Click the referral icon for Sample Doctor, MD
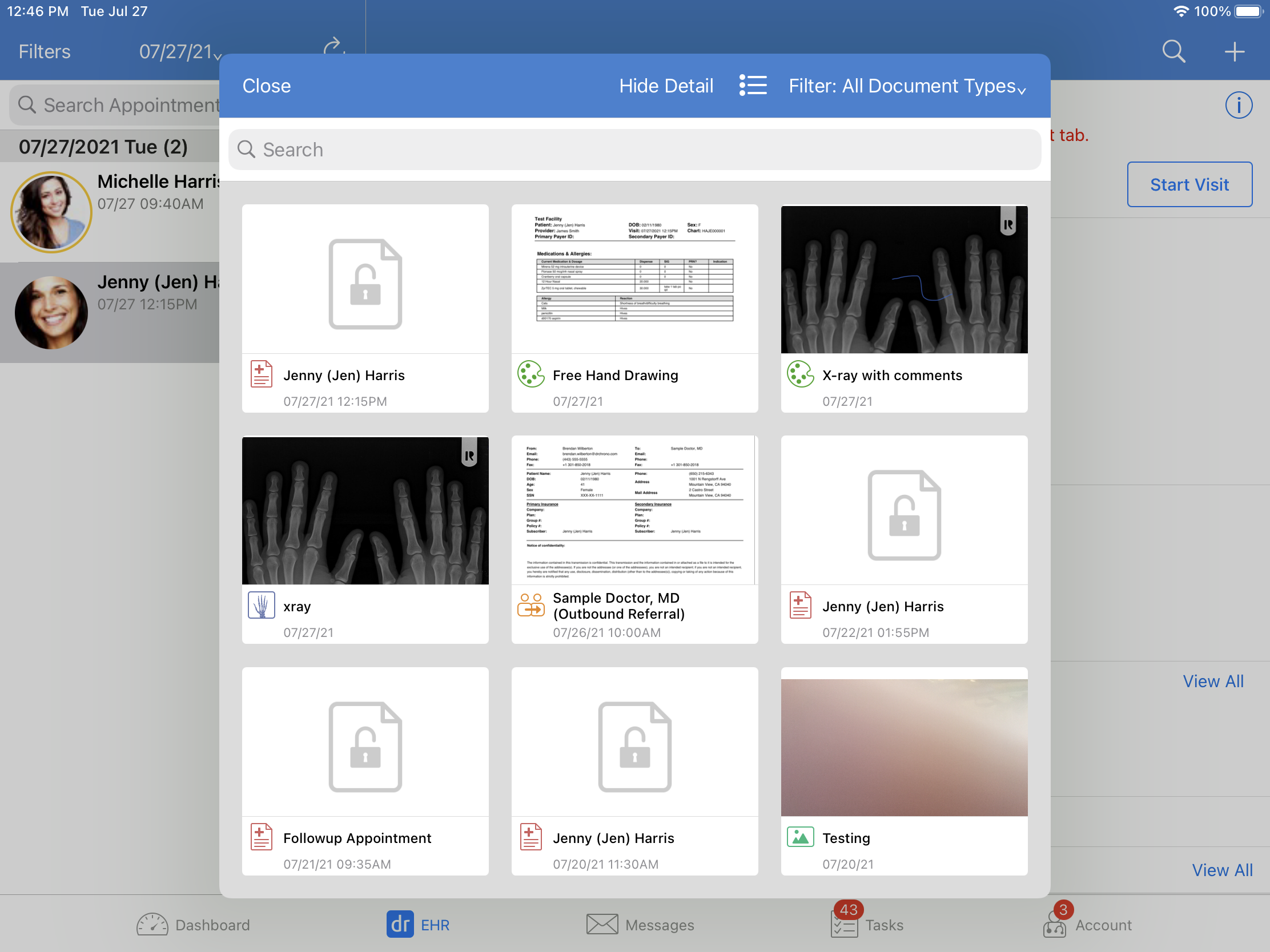 tap(530, 605)
